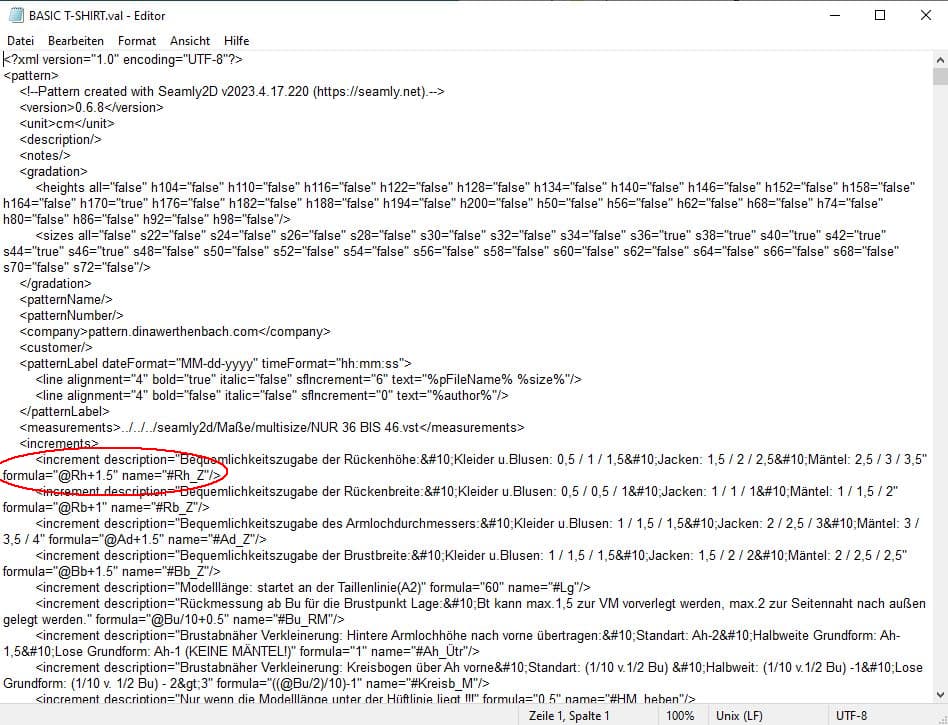This screenshot has width=948, height=725.
Task: Click the vertical scrollbar up arrow
Action: click(939, 59)
